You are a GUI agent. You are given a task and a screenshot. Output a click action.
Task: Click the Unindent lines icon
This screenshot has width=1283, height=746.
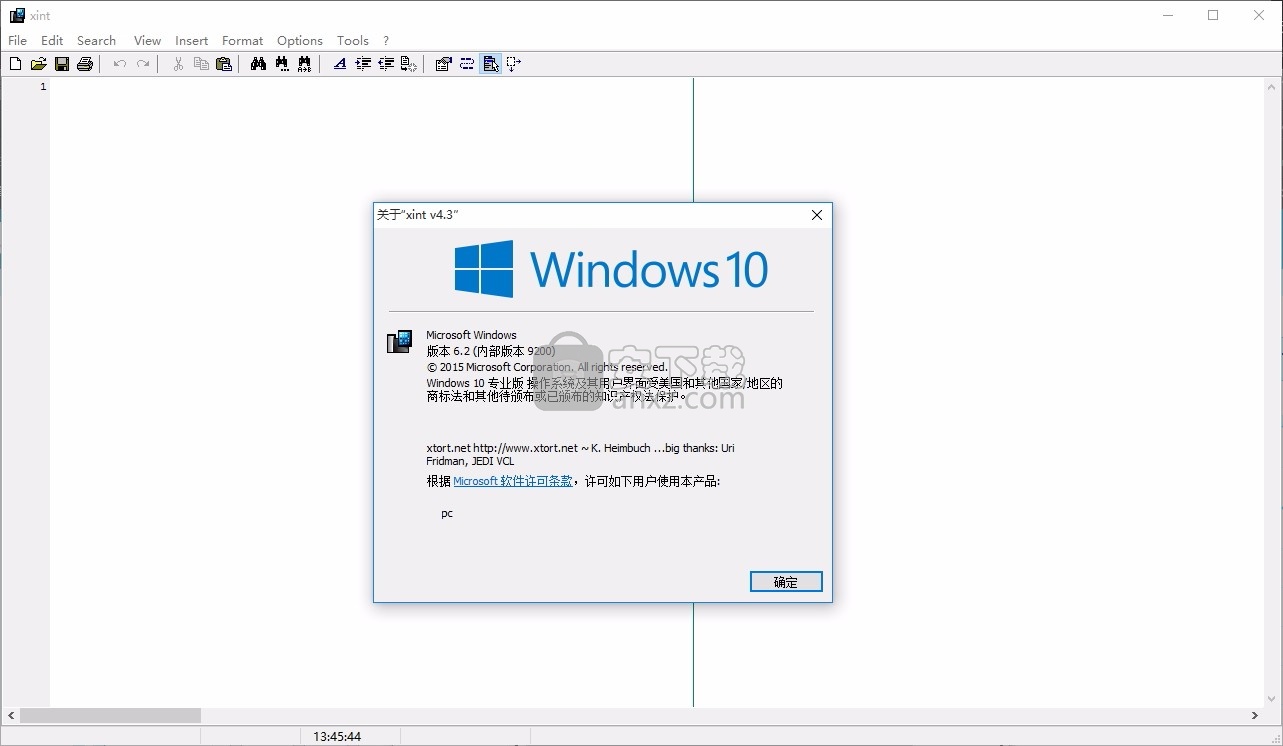tap(386, 64)
